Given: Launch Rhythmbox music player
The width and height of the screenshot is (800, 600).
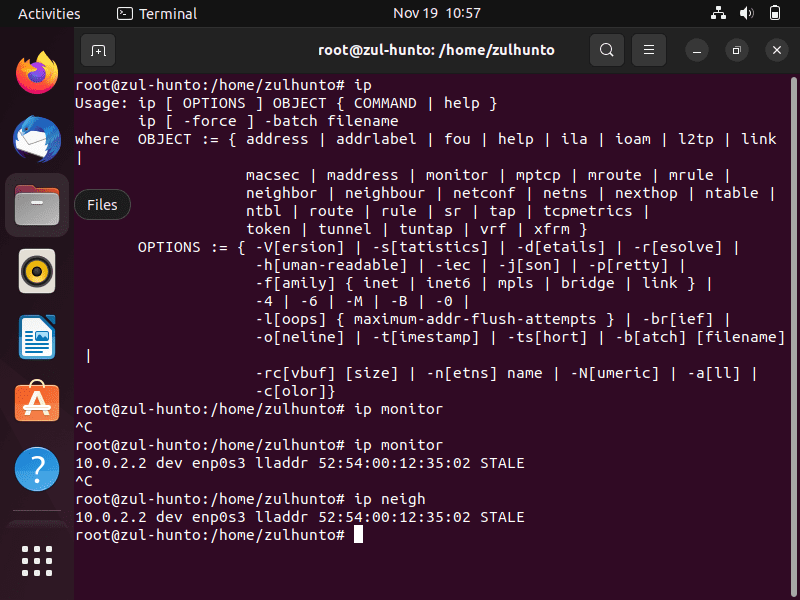Looking at the screenshot, I should 37,271.
